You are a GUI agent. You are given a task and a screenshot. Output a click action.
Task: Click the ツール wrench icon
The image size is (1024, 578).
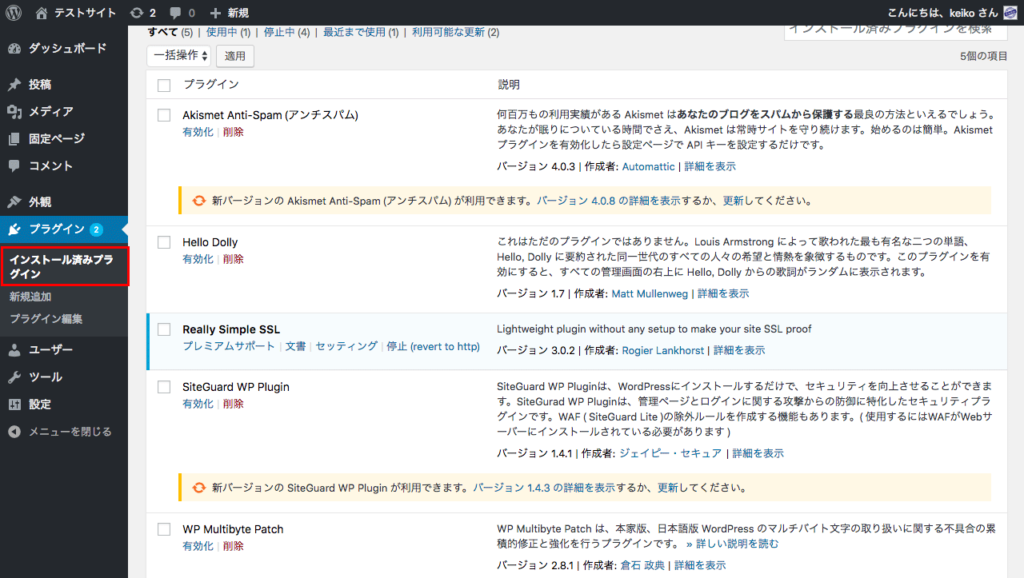tap(14, 377)
